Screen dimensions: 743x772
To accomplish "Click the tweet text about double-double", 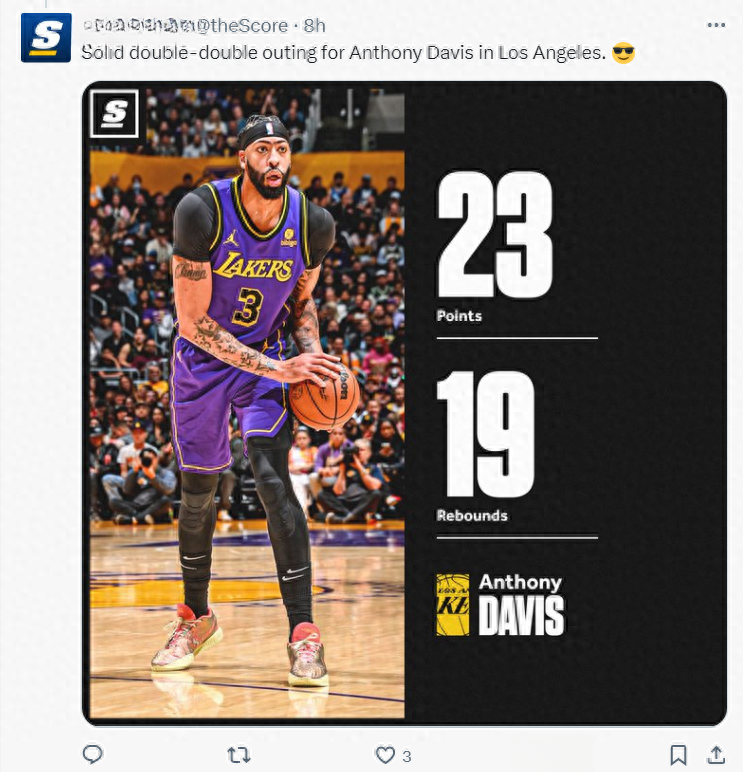I will pos(344,53).
